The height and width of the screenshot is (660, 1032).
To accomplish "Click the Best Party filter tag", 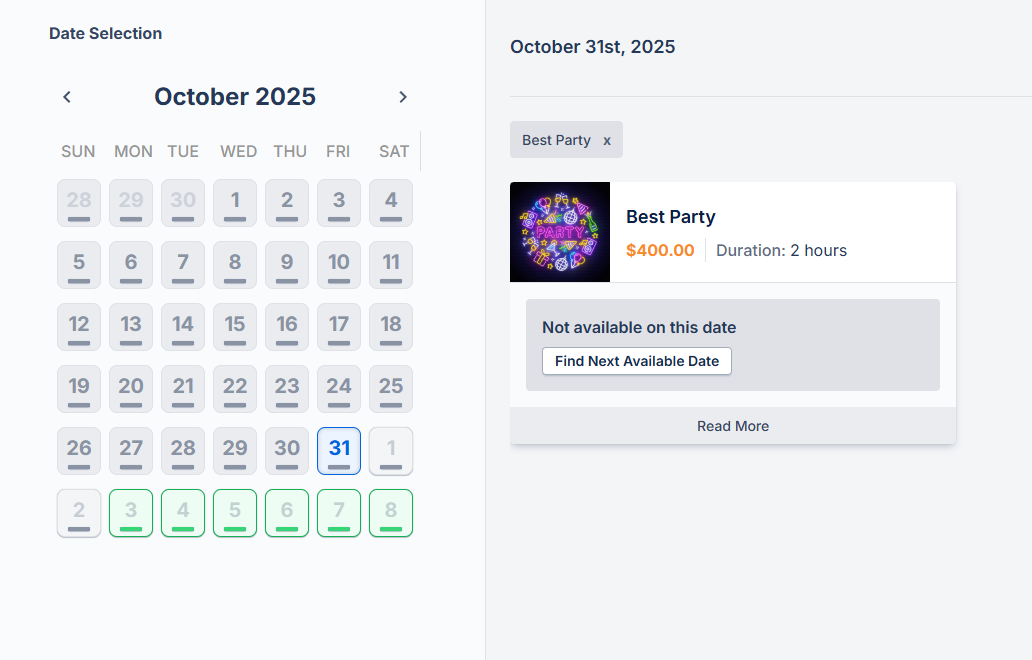I will pyautogui.click(x=556, y=141).
